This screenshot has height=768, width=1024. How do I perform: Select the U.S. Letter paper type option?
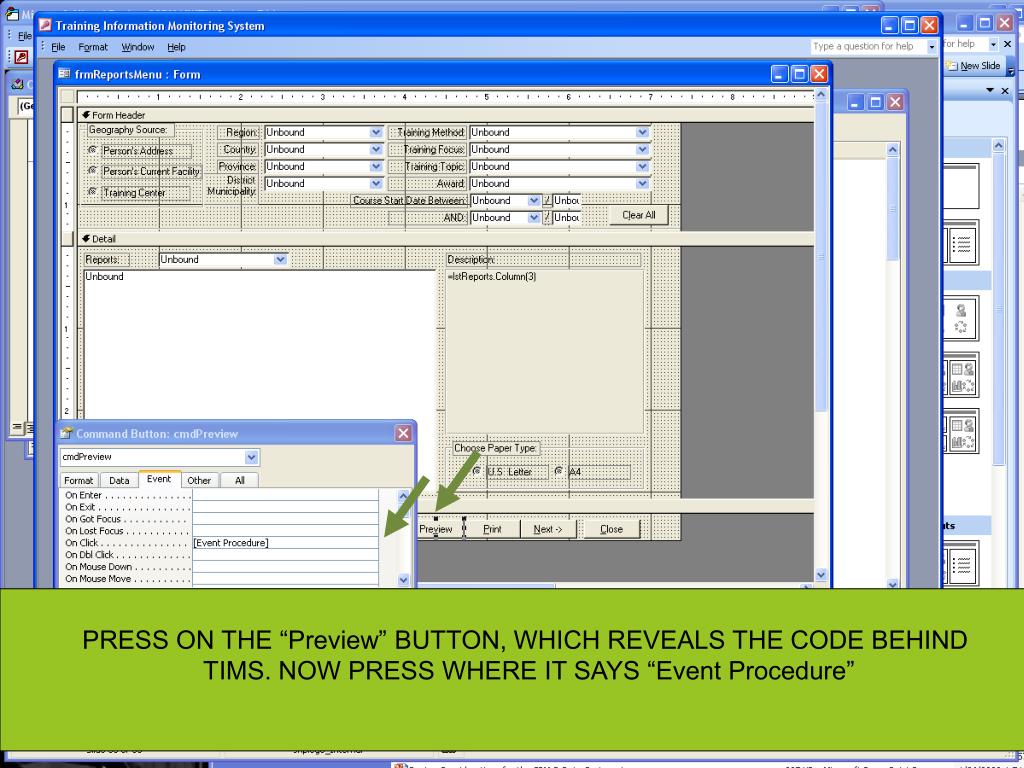[x=477, y=471]
